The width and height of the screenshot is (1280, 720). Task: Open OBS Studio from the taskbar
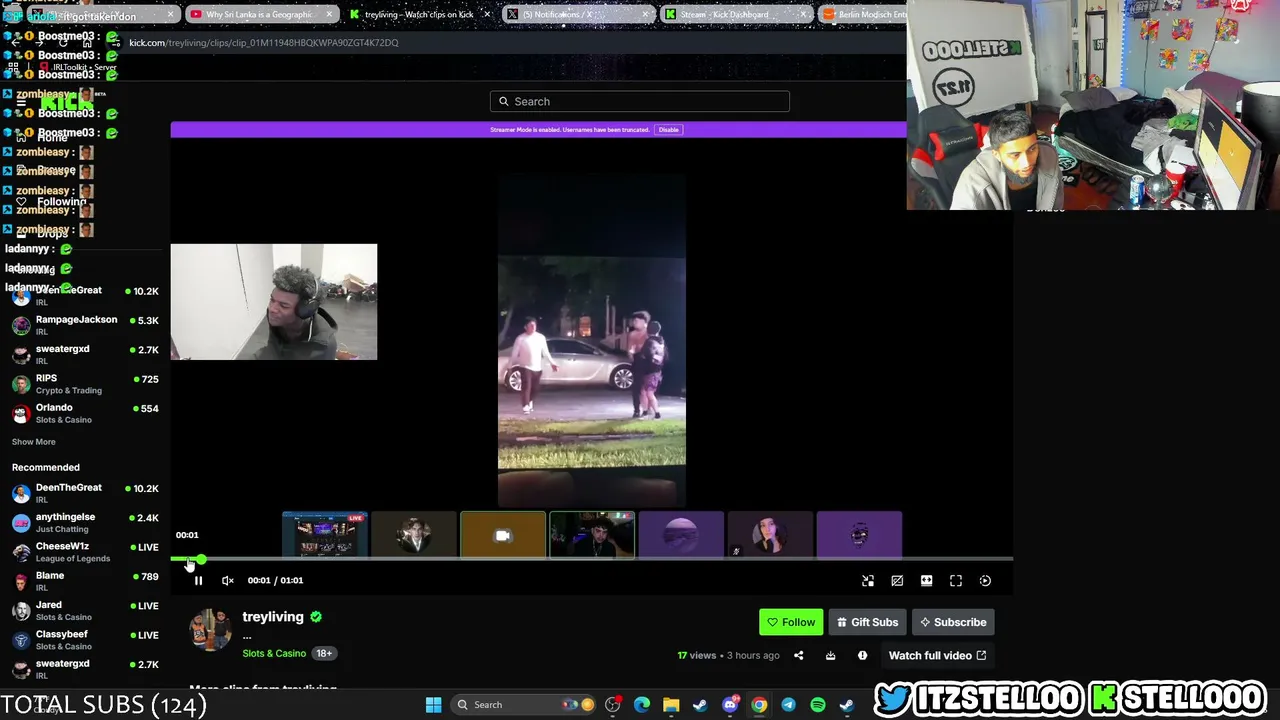(x=613, y=705)
